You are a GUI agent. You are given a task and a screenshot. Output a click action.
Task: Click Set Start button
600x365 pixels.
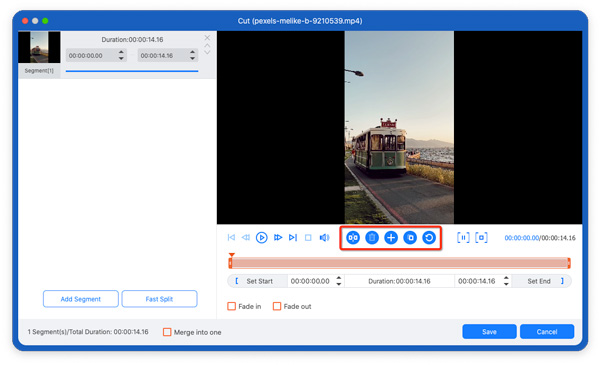pyautogui.click(x=258, y=281)
